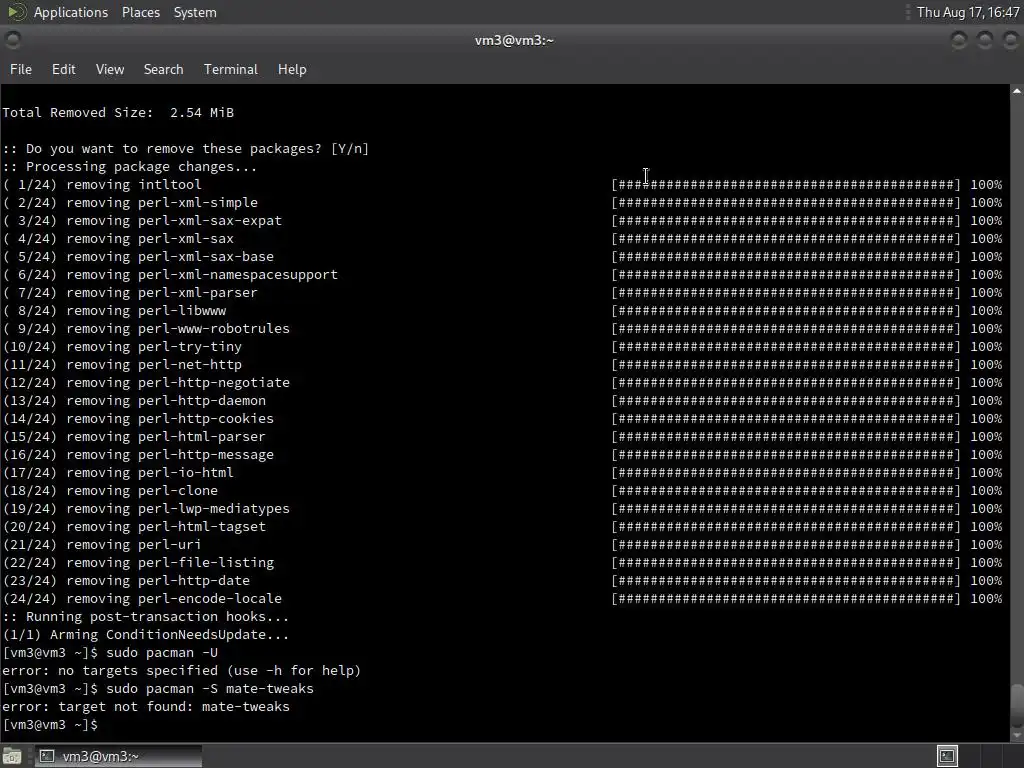This screenshot has height=768, width=1024.
Task: Click 'removing perl-file-listing' text
Action: (170, 563)
